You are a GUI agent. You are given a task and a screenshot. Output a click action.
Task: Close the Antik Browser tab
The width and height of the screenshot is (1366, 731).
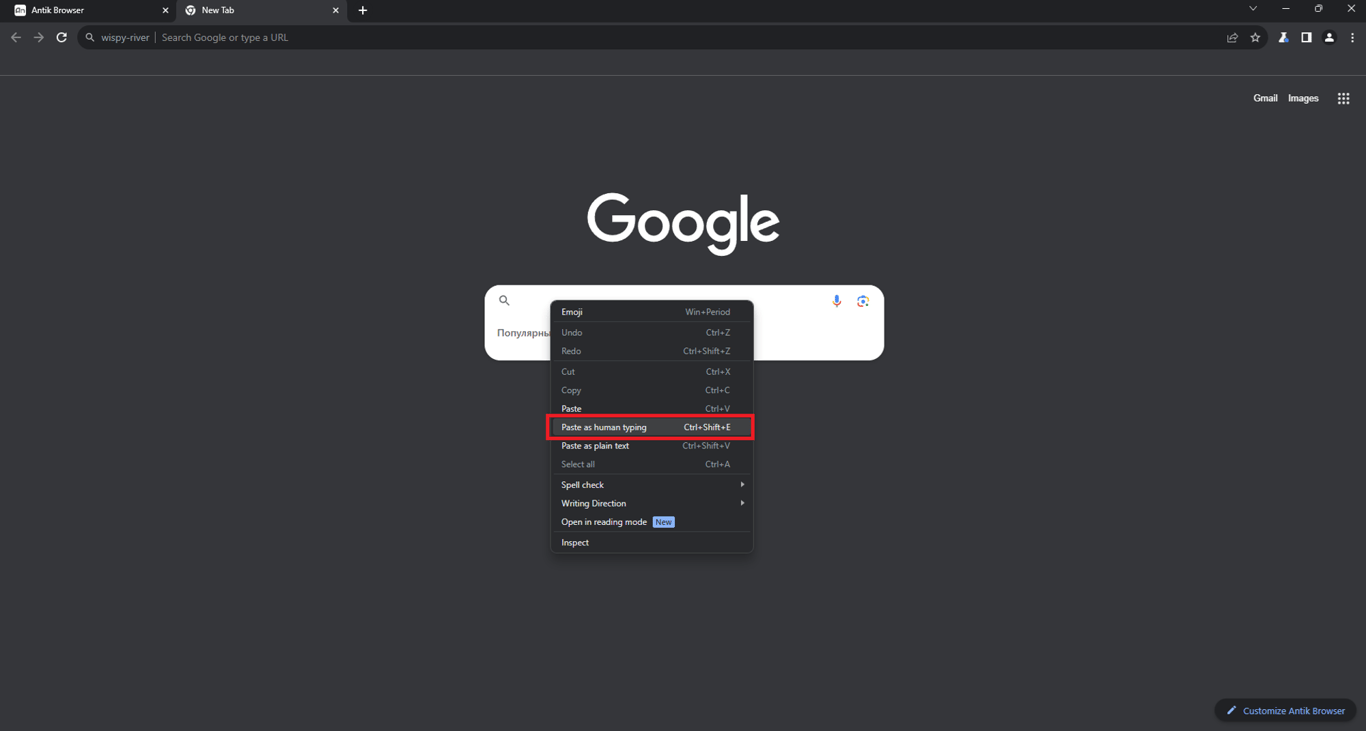(x=165, y=10)
